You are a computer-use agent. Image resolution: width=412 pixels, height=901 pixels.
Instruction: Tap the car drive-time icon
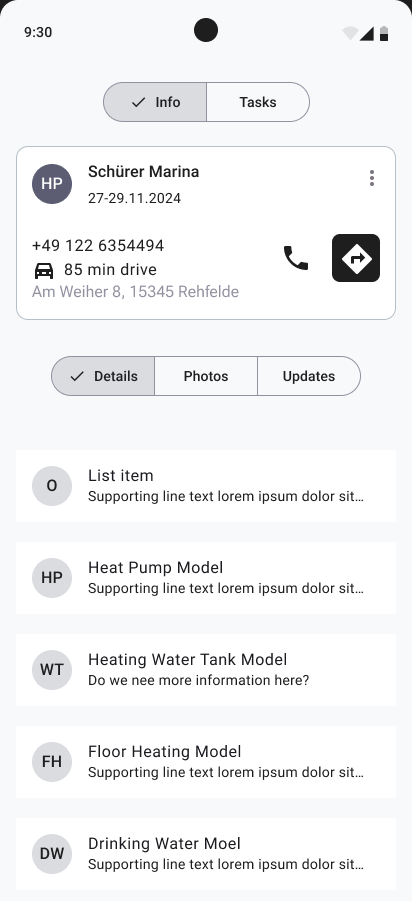pyautogui.click(x=44, y=270)
